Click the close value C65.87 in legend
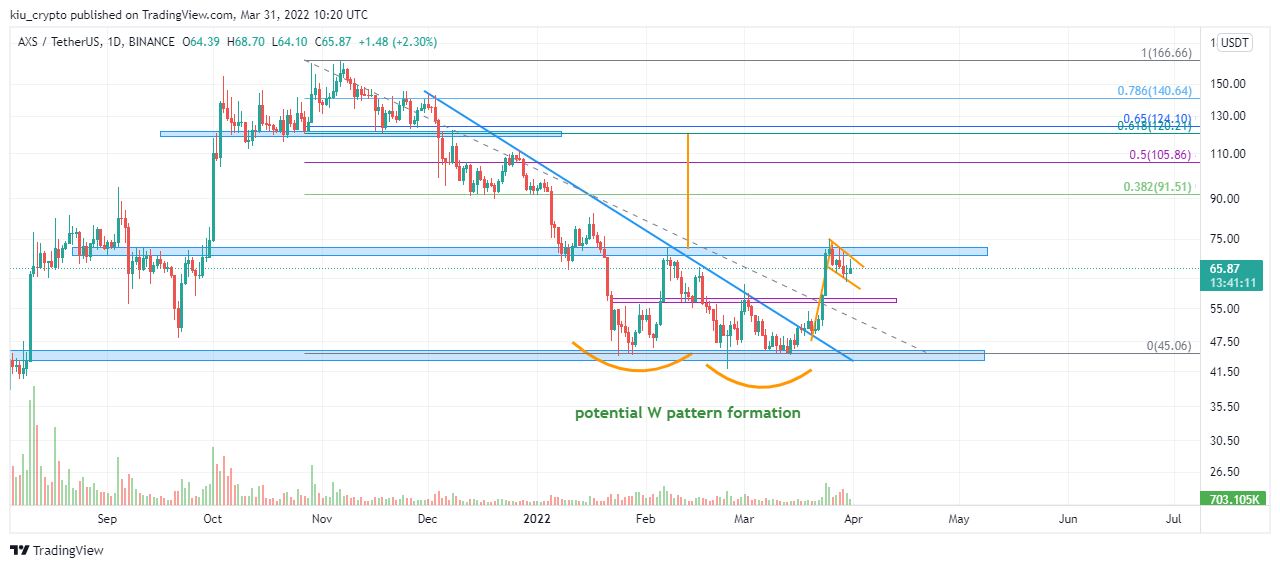This screenshot has height=568, width=1280. 334,42
